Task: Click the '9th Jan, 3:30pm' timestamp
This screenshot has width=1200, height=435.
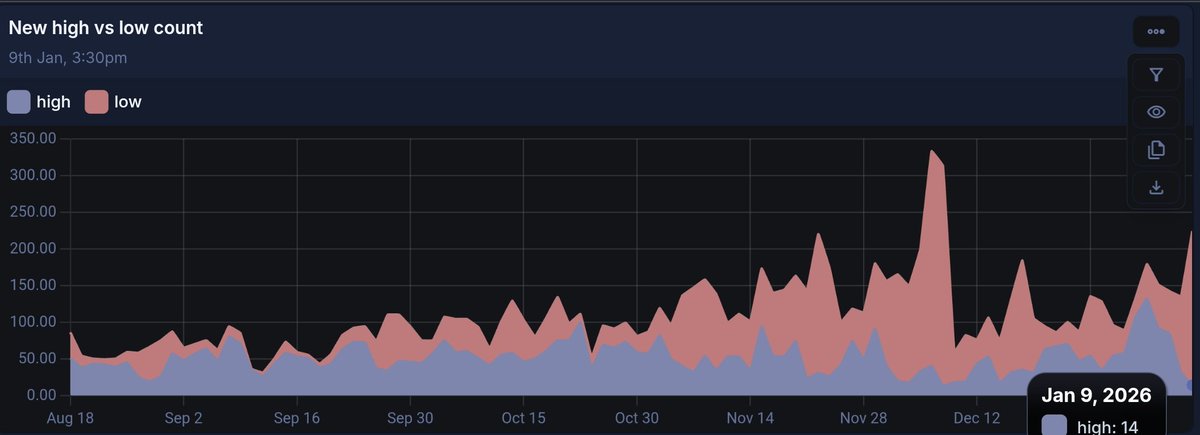Action: coord(68,58)
